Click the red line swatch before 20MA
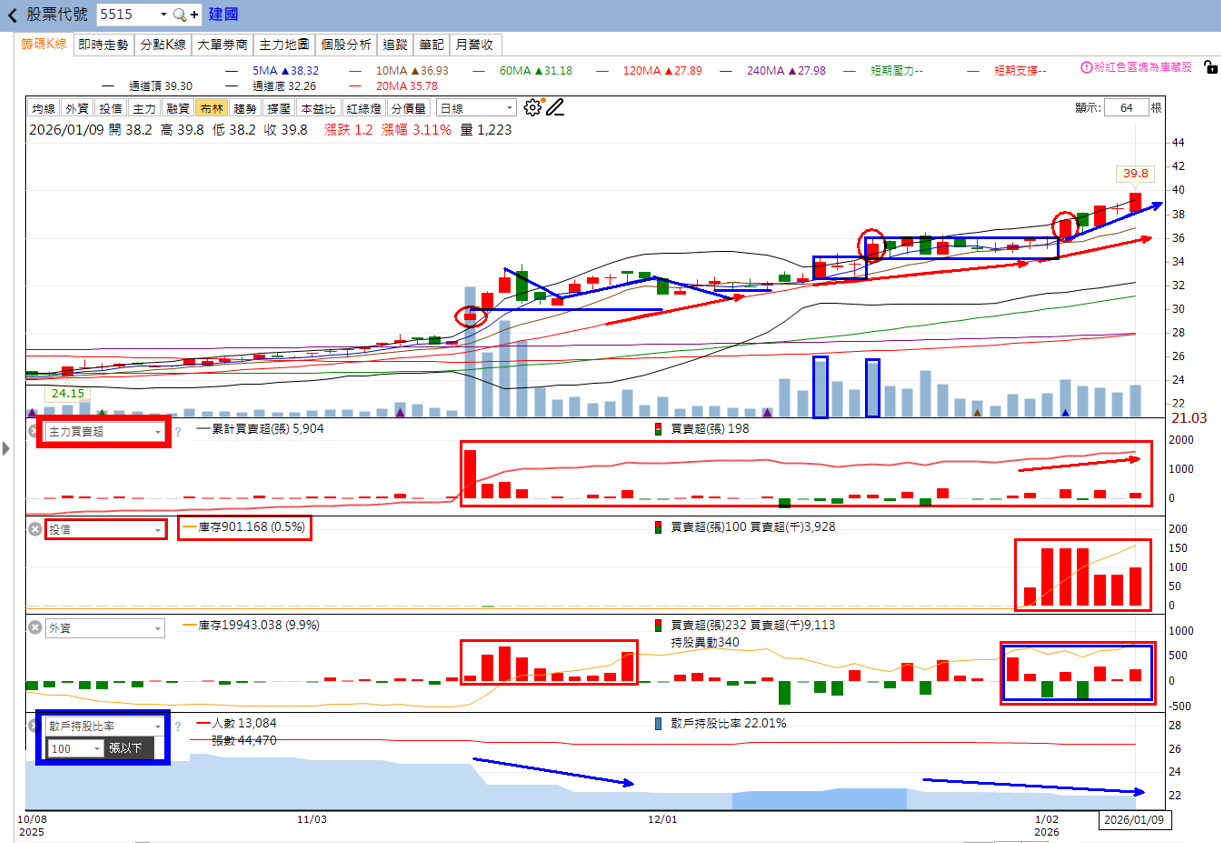The image size is (1221, 843). [355, 87]
